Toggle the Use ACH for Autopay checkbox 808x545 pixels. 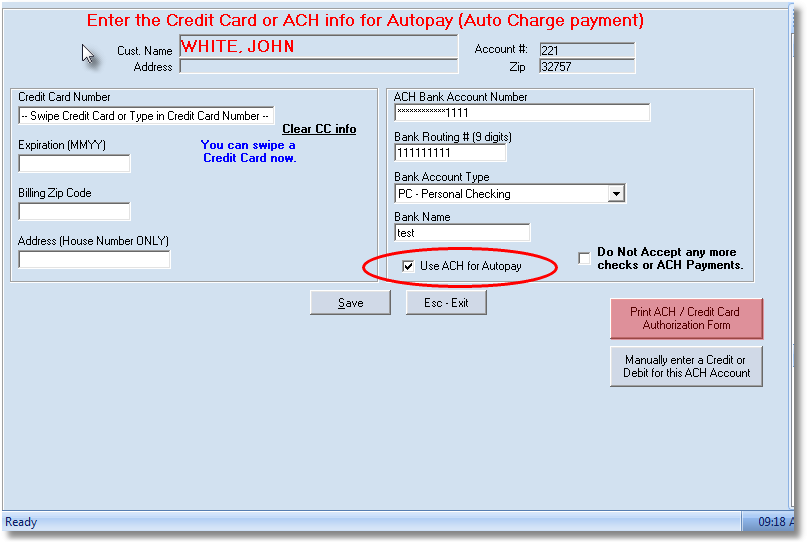[x=408, y=266]
